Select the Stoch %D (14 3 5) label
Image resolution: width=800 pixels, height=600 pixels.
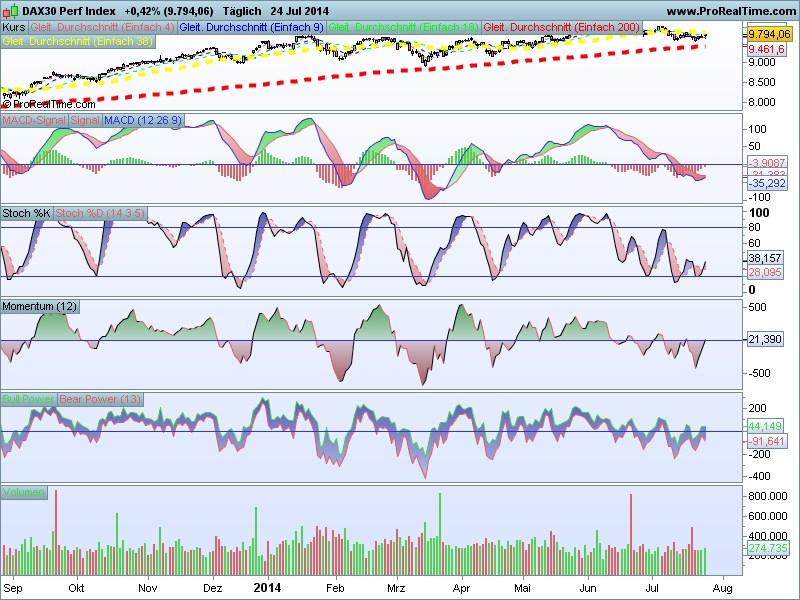coord(100,213)
